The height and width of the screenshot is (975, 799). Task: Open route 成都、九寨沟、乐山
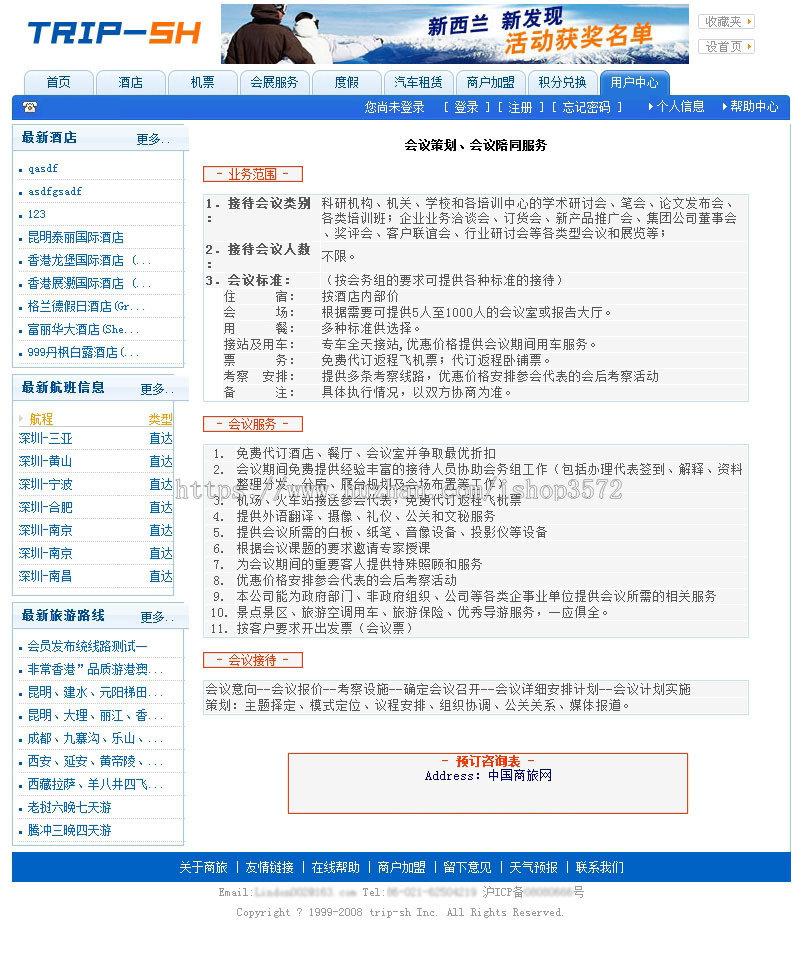click(x=95, y=739)
